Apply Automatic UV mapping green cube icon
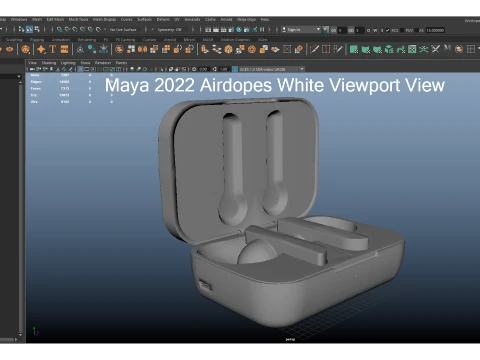This screenshot has height=360, width=480. tap(389, 49)
